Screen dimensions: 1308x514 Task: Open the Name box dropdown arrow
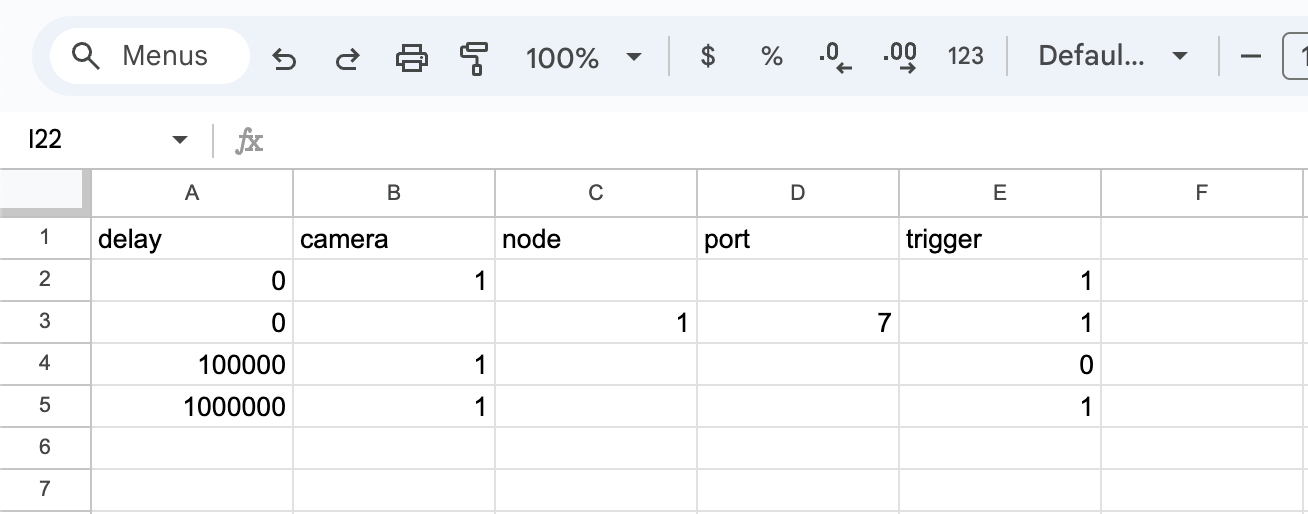click(180, 140)
